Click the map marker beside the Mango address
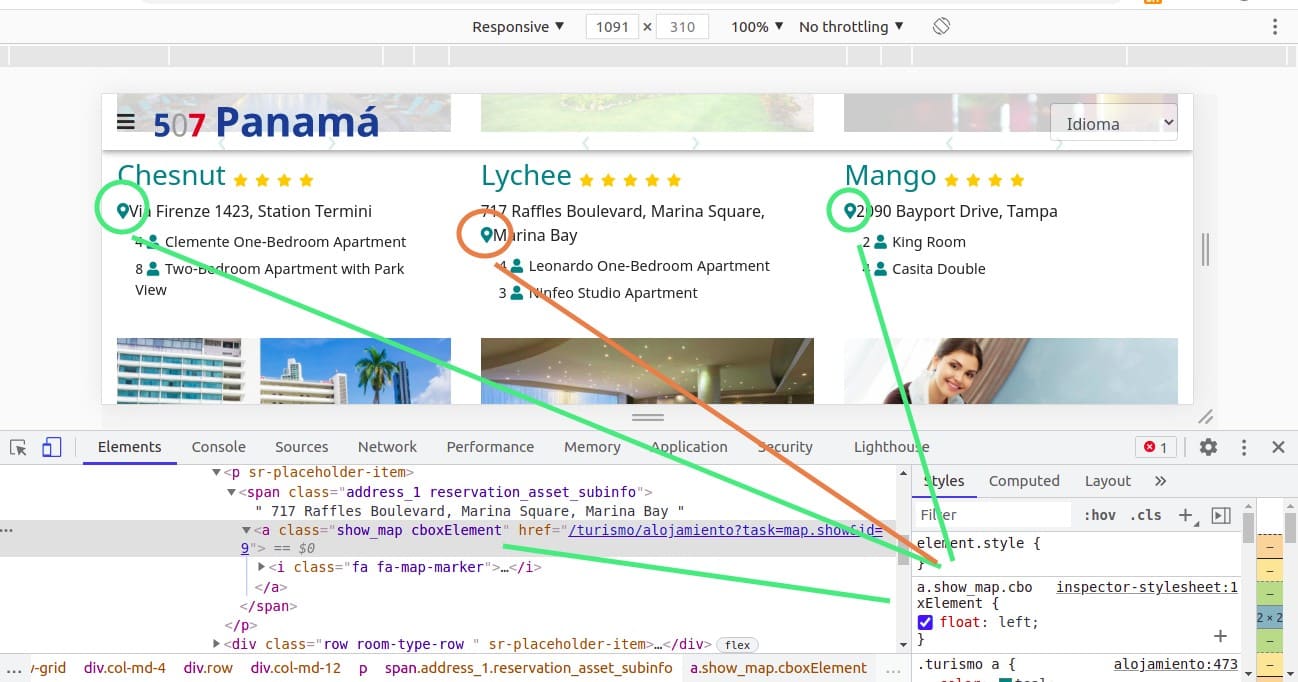This screenshot has height=682, width=1298. [850, 211]
